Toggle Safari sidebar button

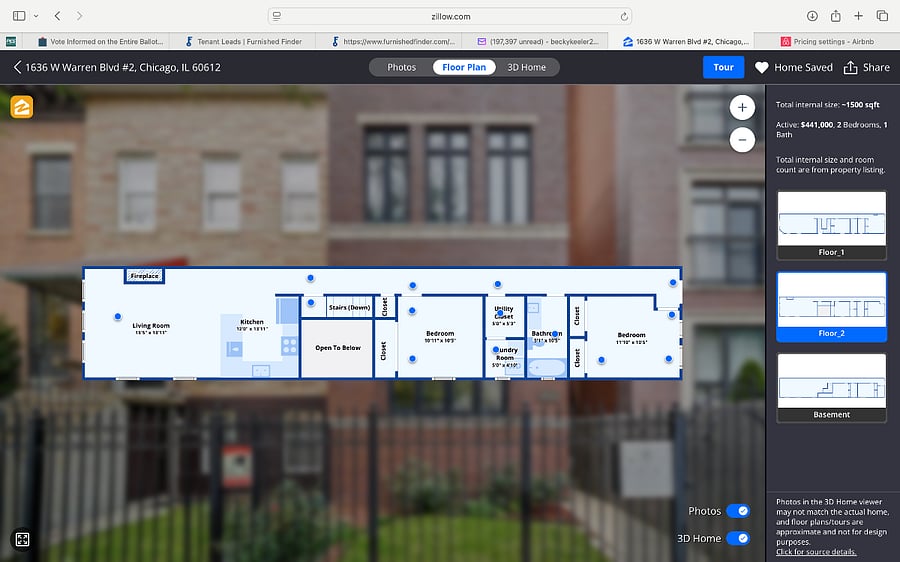coord(19,16)
